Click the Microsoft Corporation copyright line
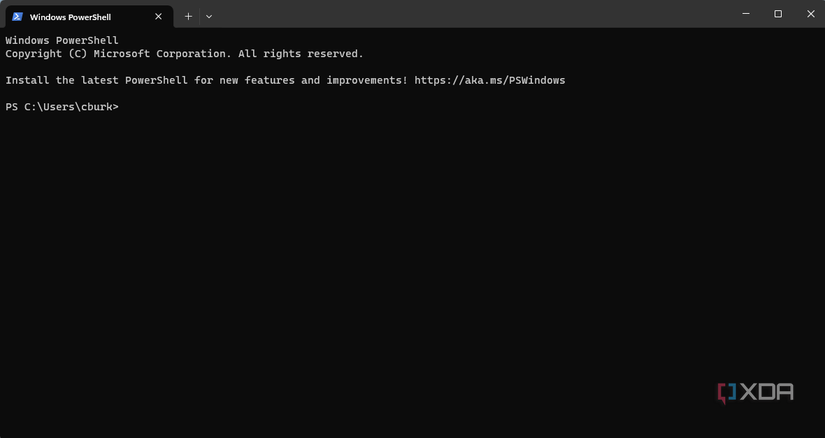The width and height of the screenshot is (825, 438). [184, 54]
